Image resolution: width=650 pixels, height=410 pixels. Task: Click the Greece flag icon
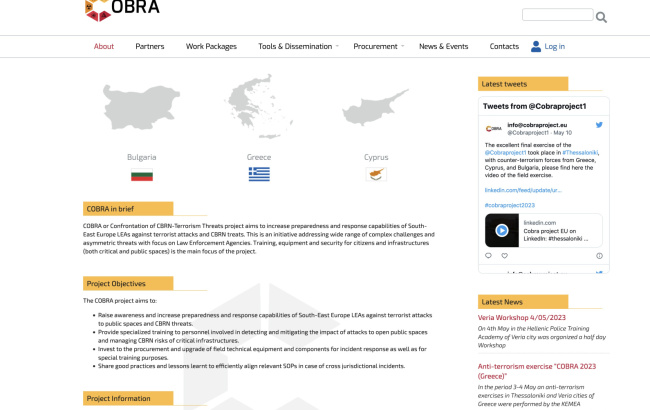pyautogui.click(x=259, y=174)
